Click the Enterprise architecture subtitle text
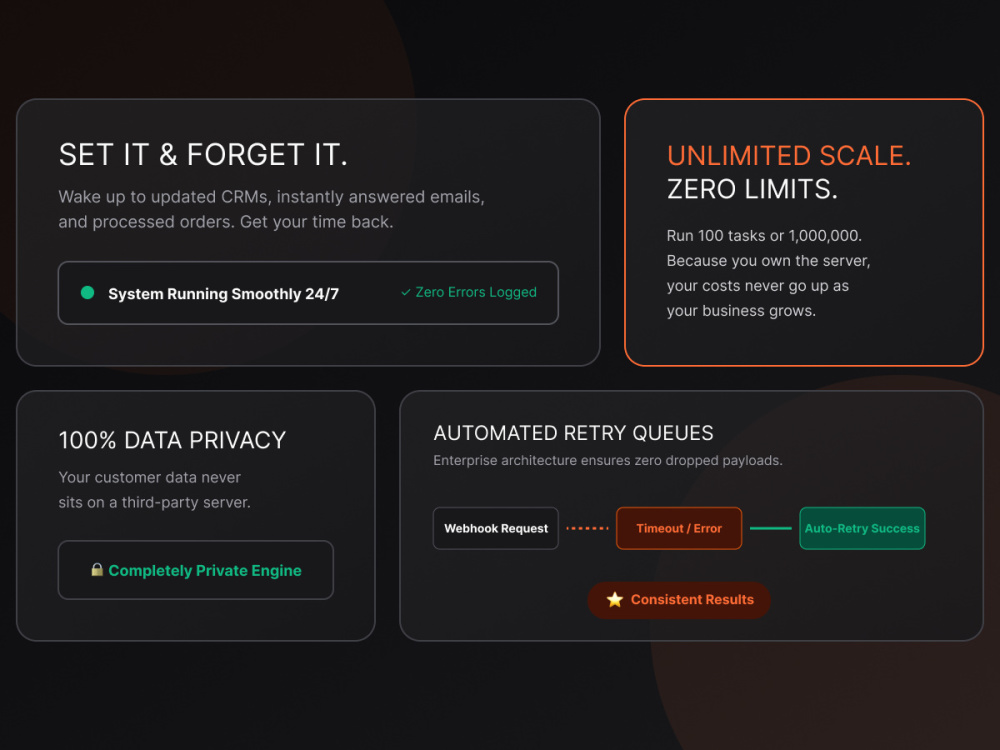The width and height of the screenshot is (1000, 750). click(x=608, y=460)
